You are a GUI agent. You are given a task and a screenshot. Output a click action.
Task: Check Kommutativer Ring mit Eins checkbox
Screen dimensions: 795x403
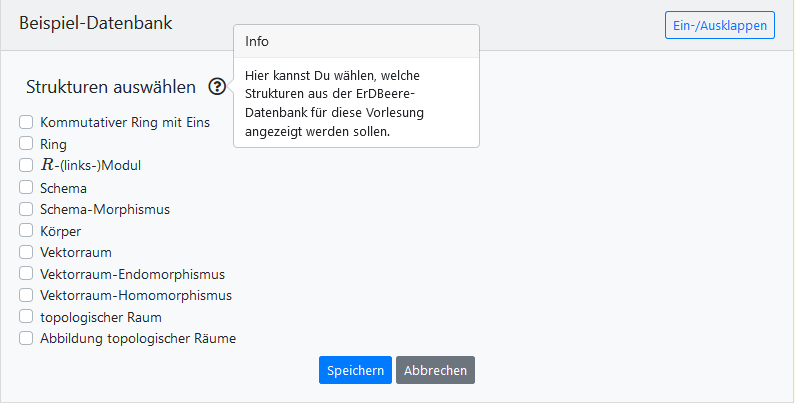click(26, 122)
